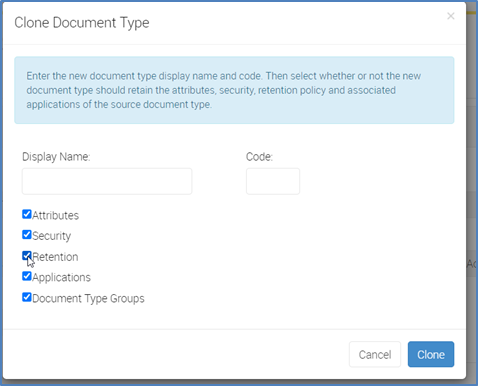Click the Security label text
The height and width of the screenshot is (386, 478).
(x=52, y=236)
